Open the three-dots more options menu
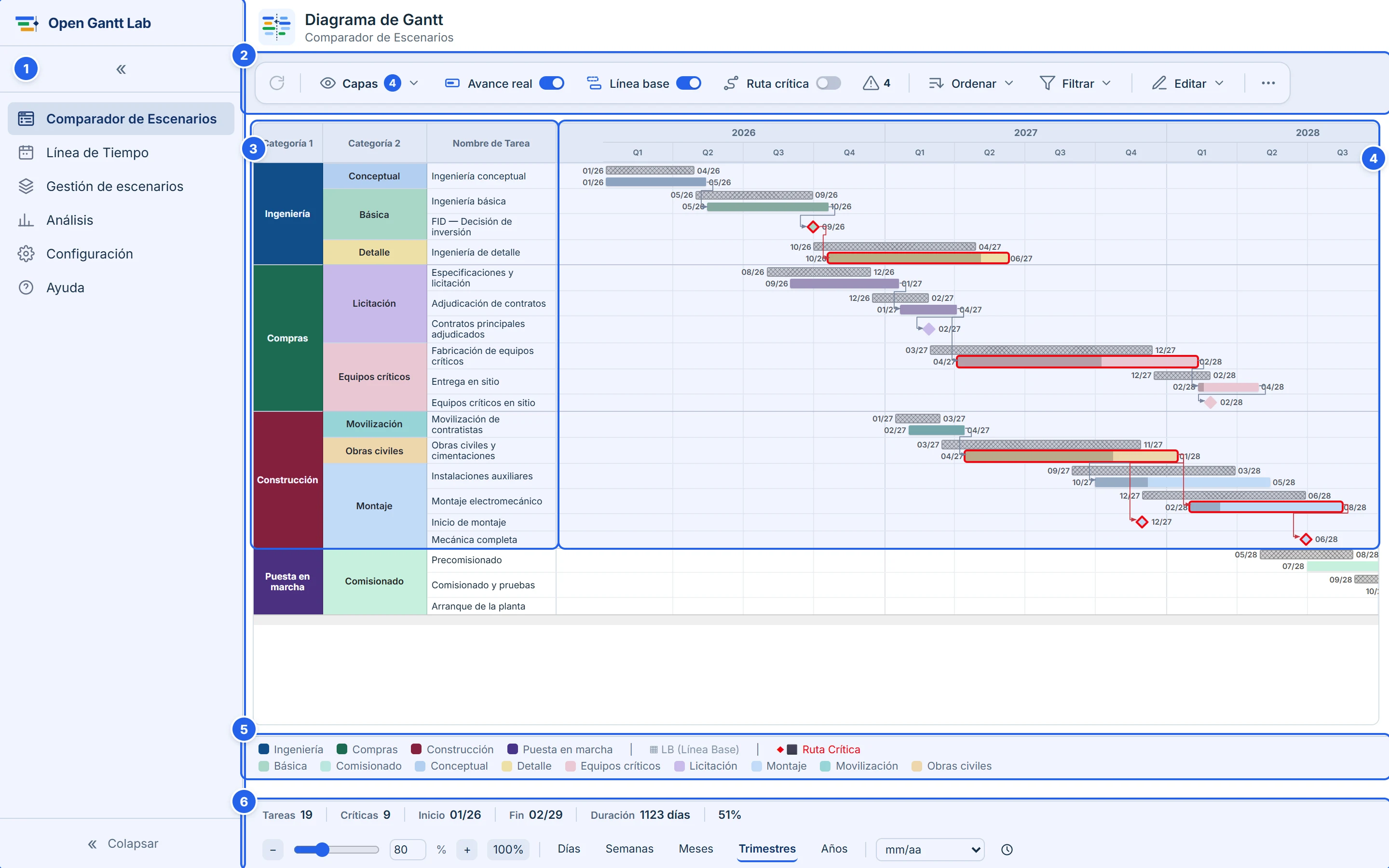This screenshot has height=868, width=1389. 1268,83
